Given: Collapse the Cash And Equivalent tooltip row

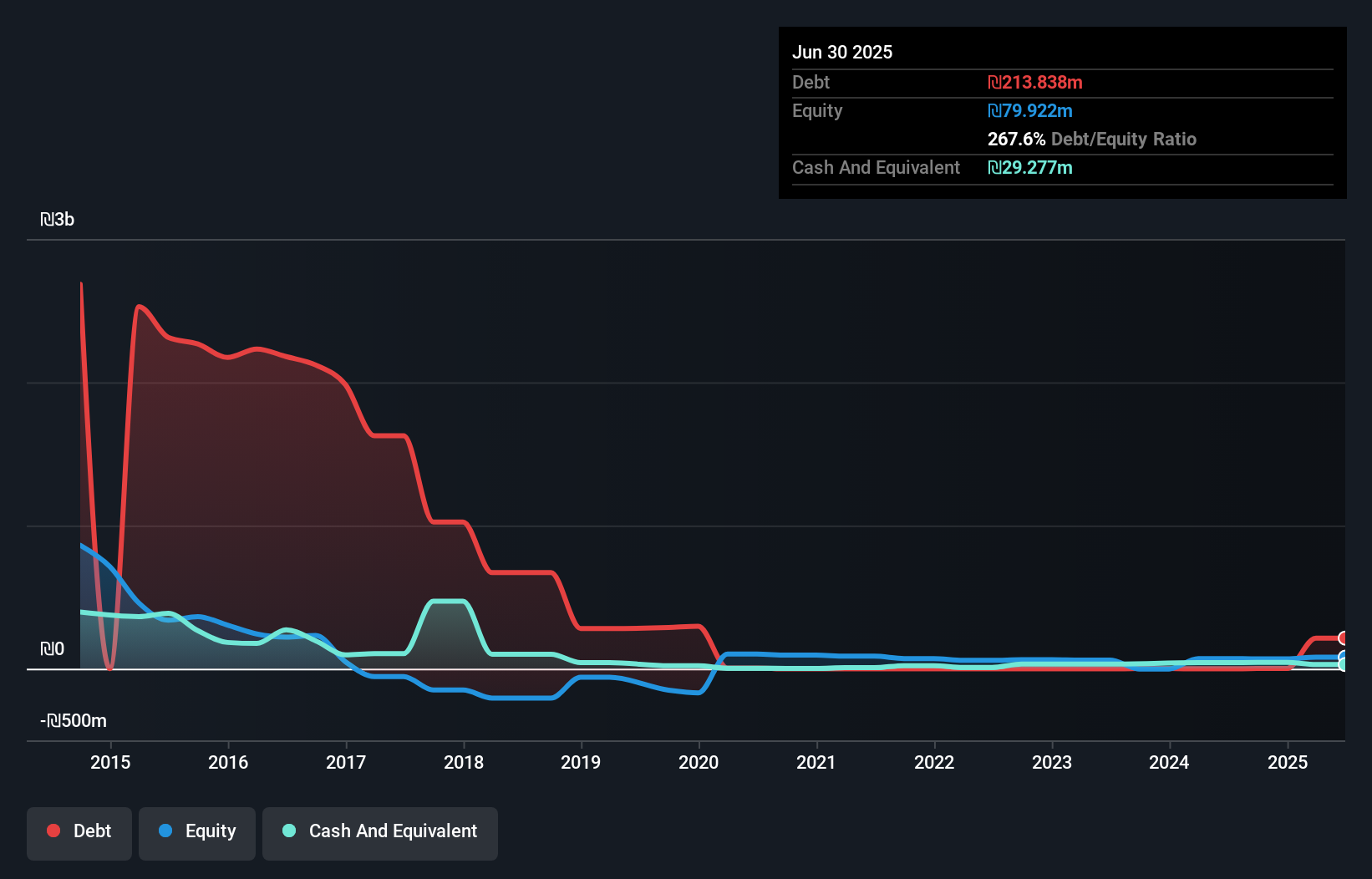Looking at the screenshot, I should [875, 167].
